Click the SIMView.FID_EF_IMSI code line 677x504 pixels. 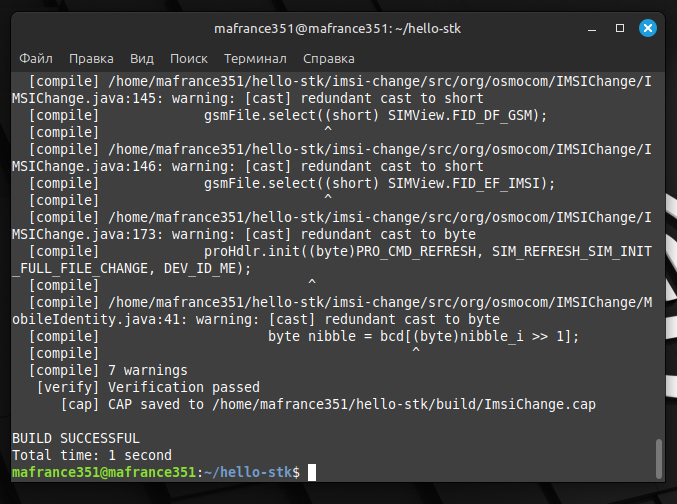click(379, 183)
